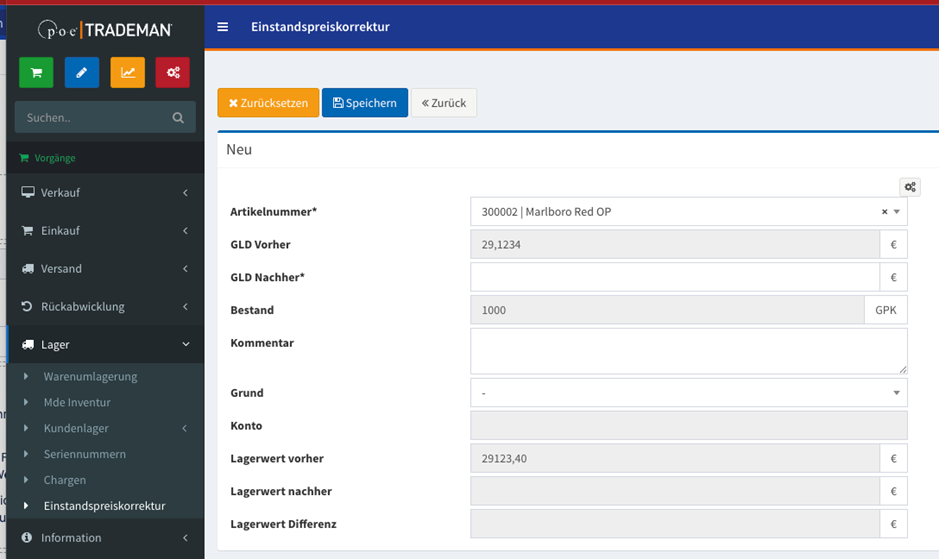This screenshot has width=939, height=559.
Task: Expand the Einkauf menu chevron
Action: (186, 231)
